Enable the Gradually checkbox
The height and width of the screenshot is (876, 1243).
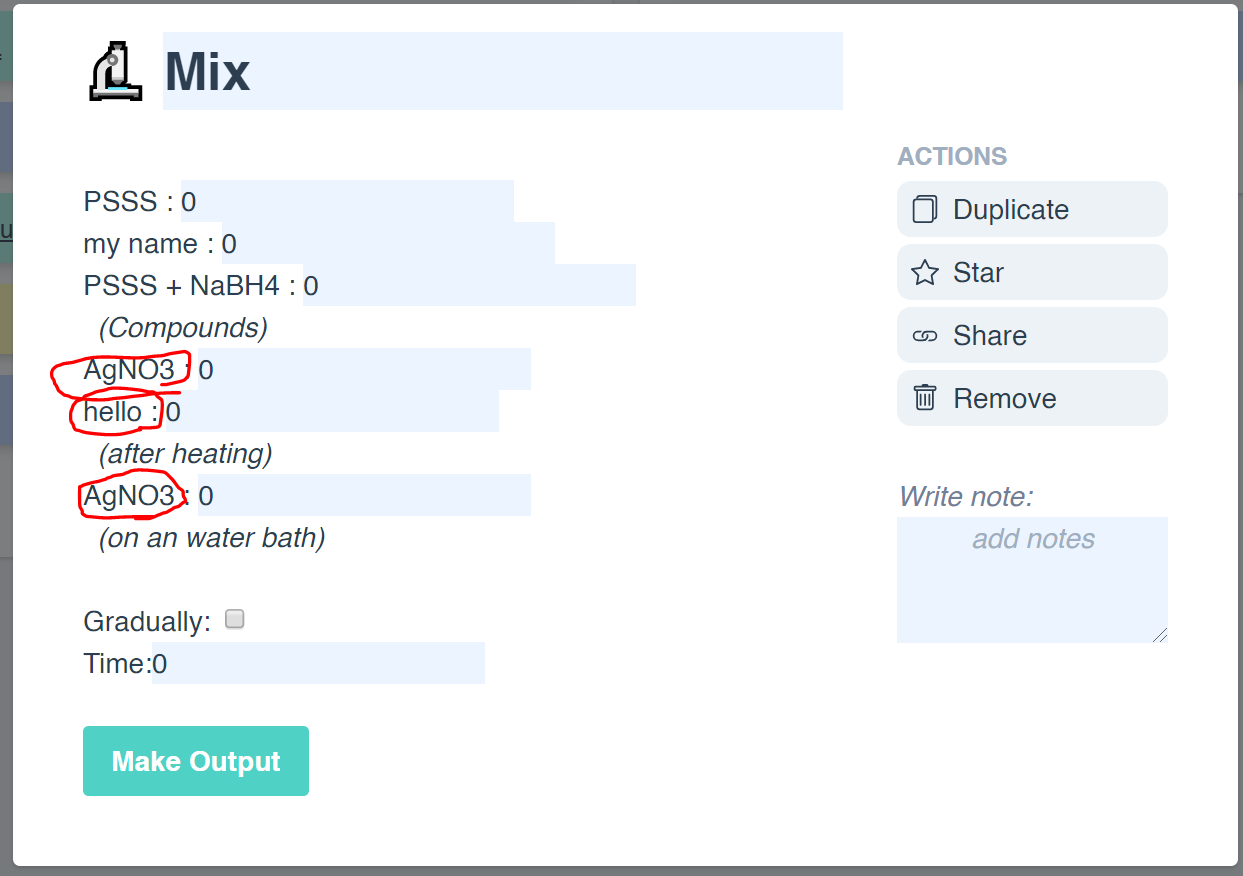234,619
